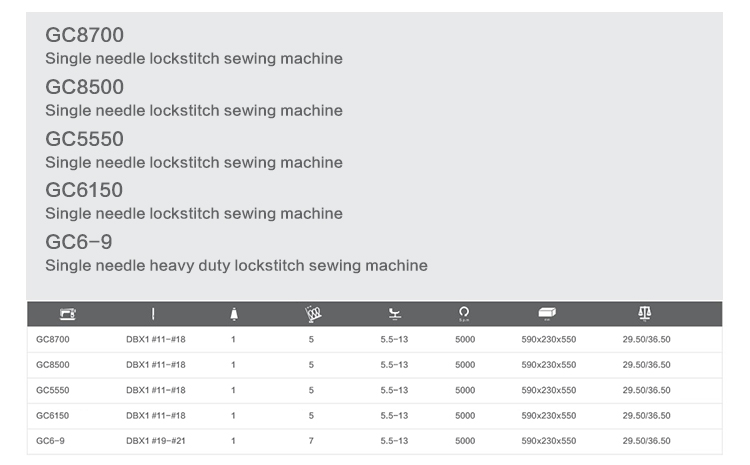Click the presser foot lift icon

tap(395, 314)
